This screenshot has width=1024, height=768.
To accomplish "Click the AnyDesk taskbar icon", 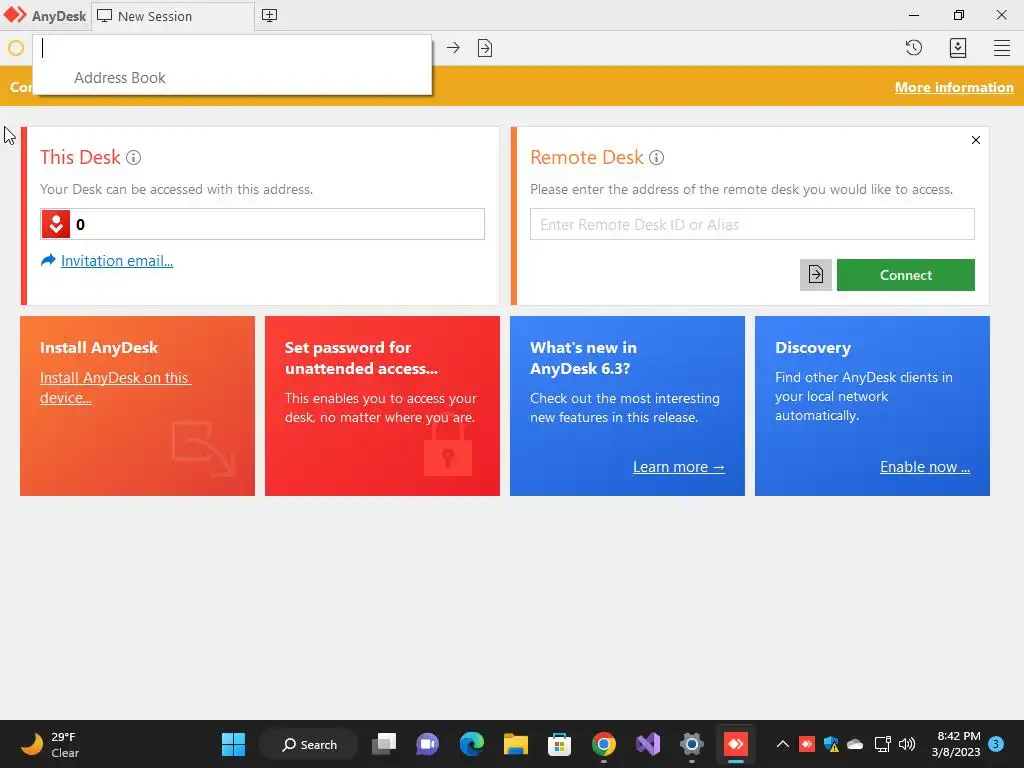I will pos(735,744).
